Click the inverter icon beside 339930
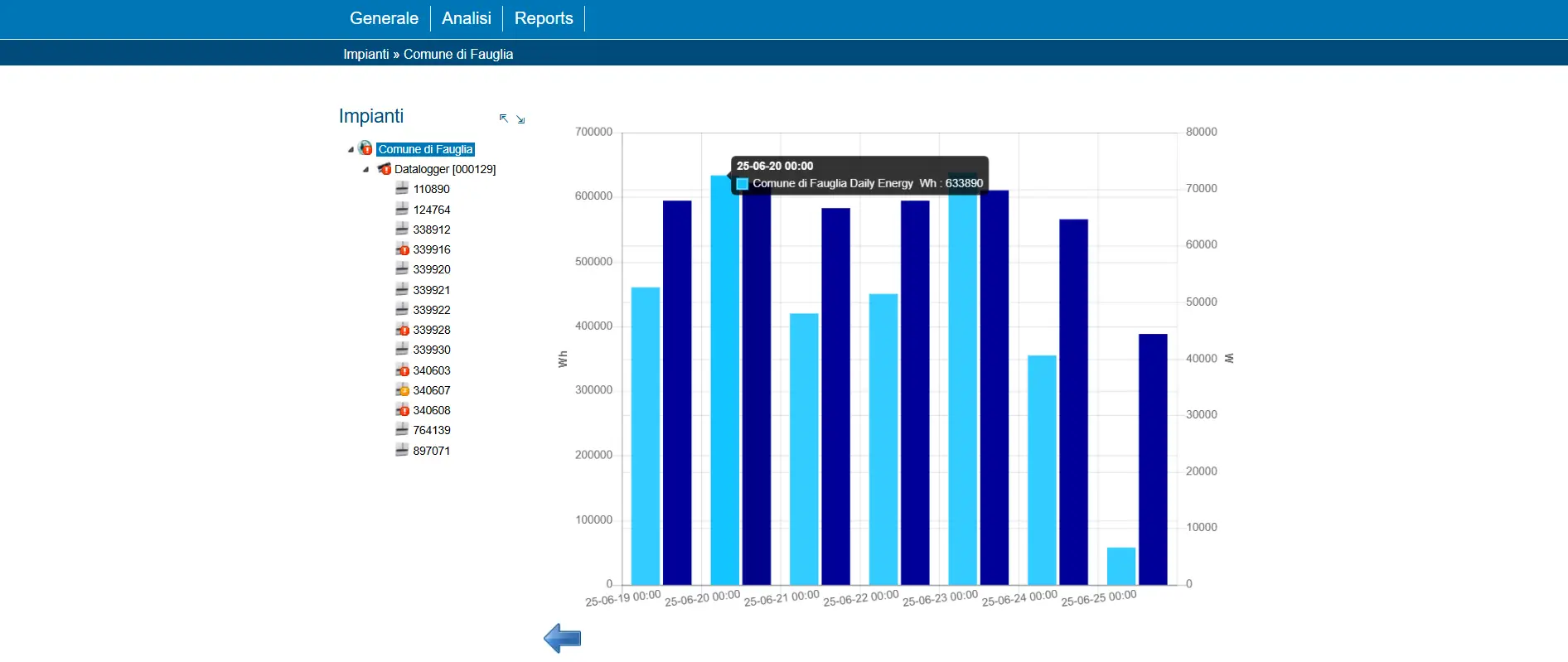 point(402,350)
